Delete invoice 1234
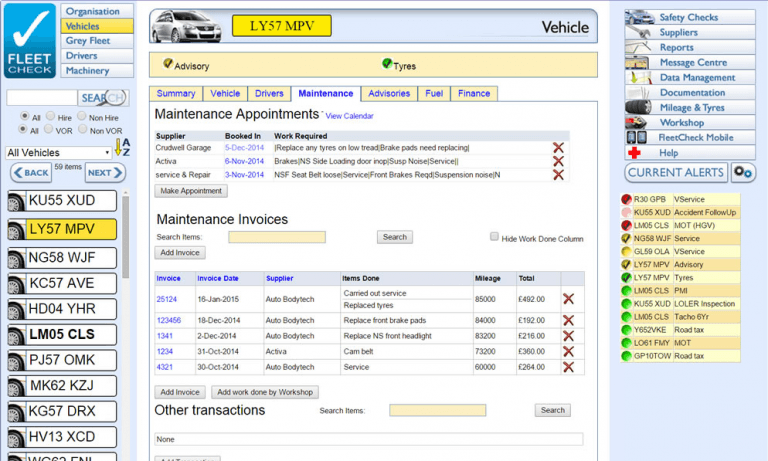 tap(568, 351)
